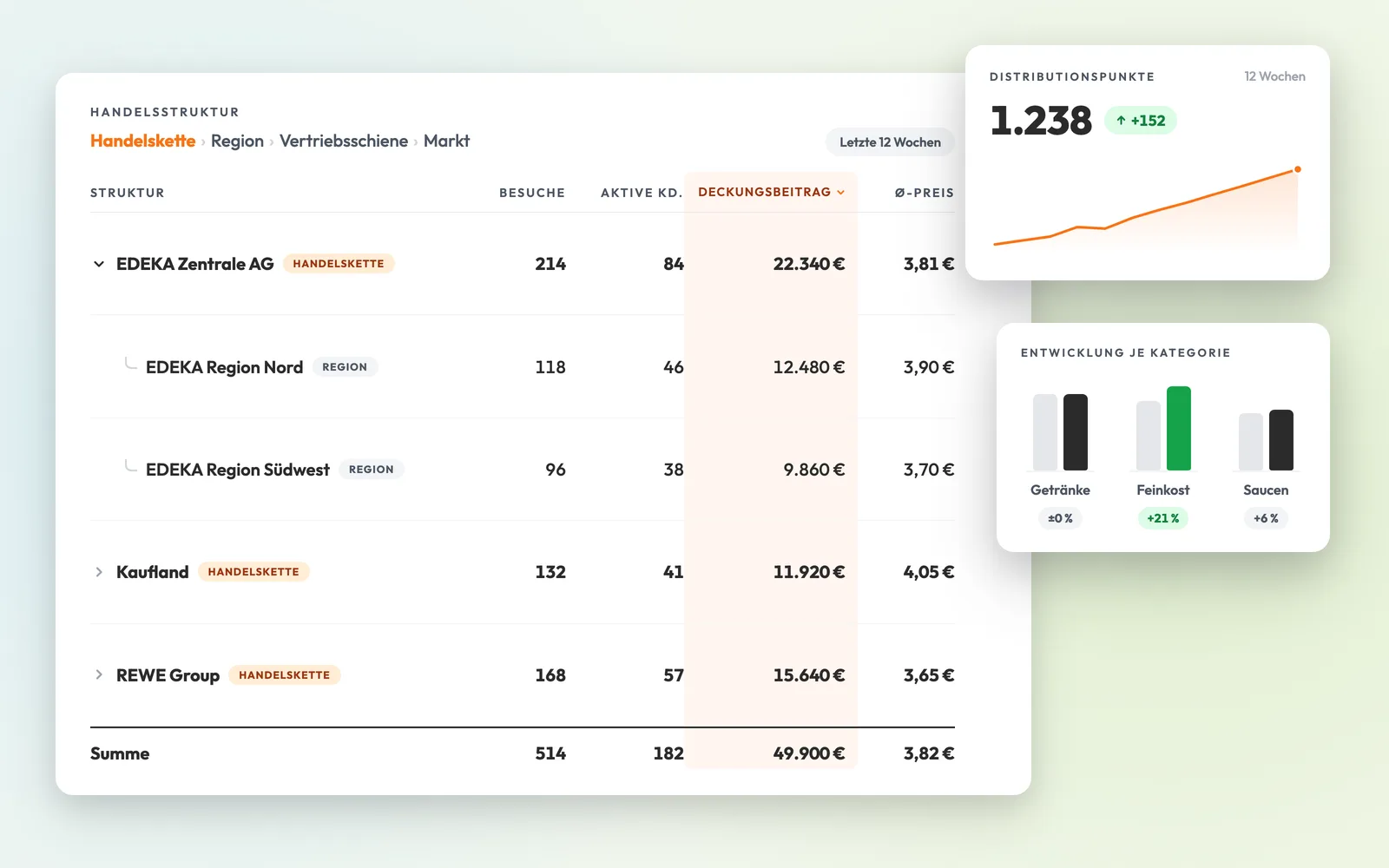Click the 3,90 € price for EDEKA Region Nord
The image size is (1389, 868).
929,367
